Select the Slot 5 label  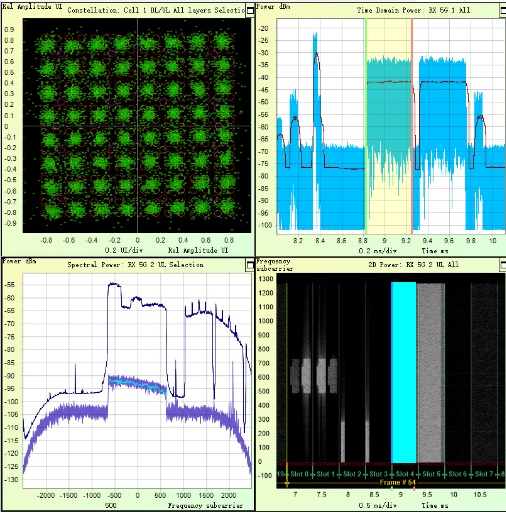431,474
